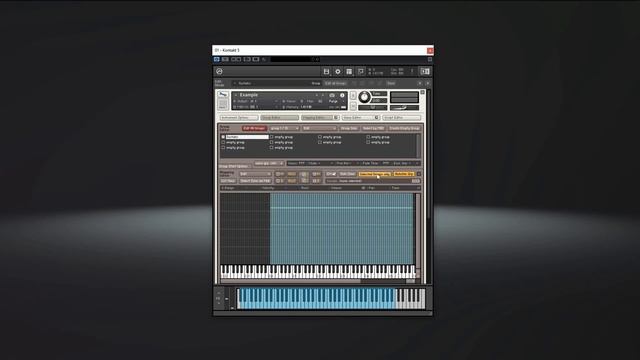Open the save/load files disk icon
The width and height of the screenshot is (640, 360).
[326, 71]
